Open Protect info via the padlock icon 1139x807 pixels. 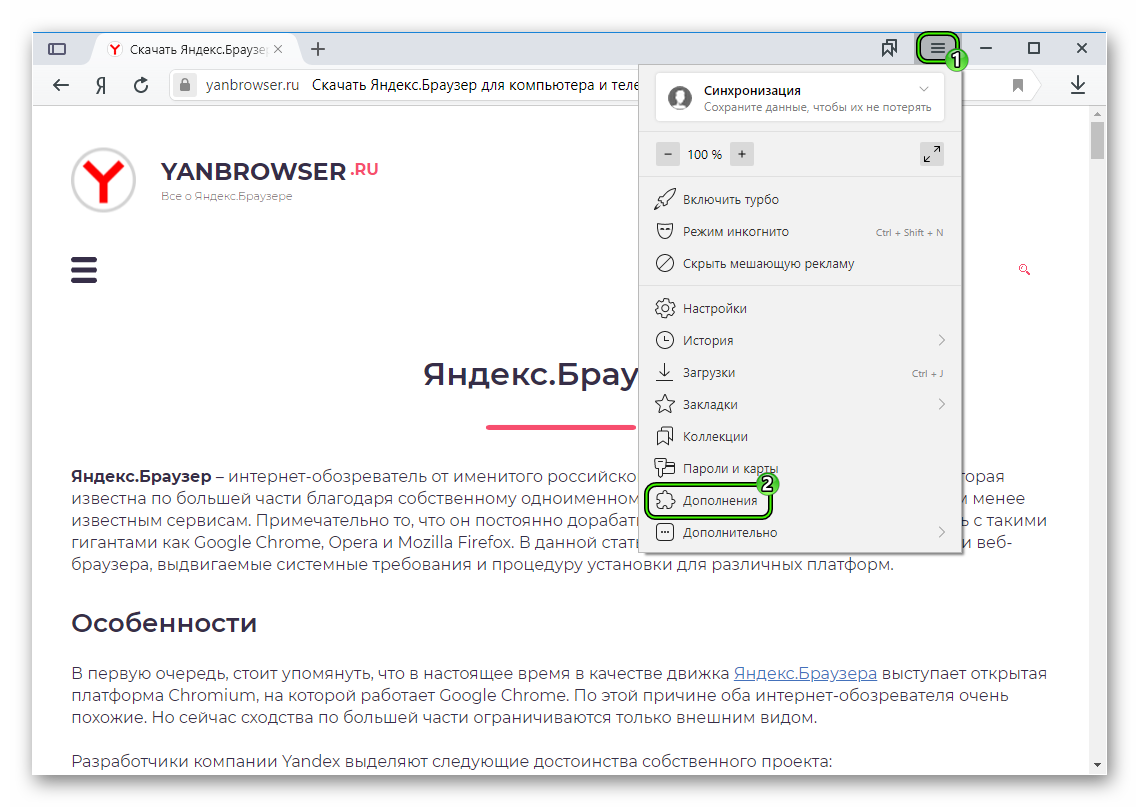pyautogui.click(x=185, y=85)
